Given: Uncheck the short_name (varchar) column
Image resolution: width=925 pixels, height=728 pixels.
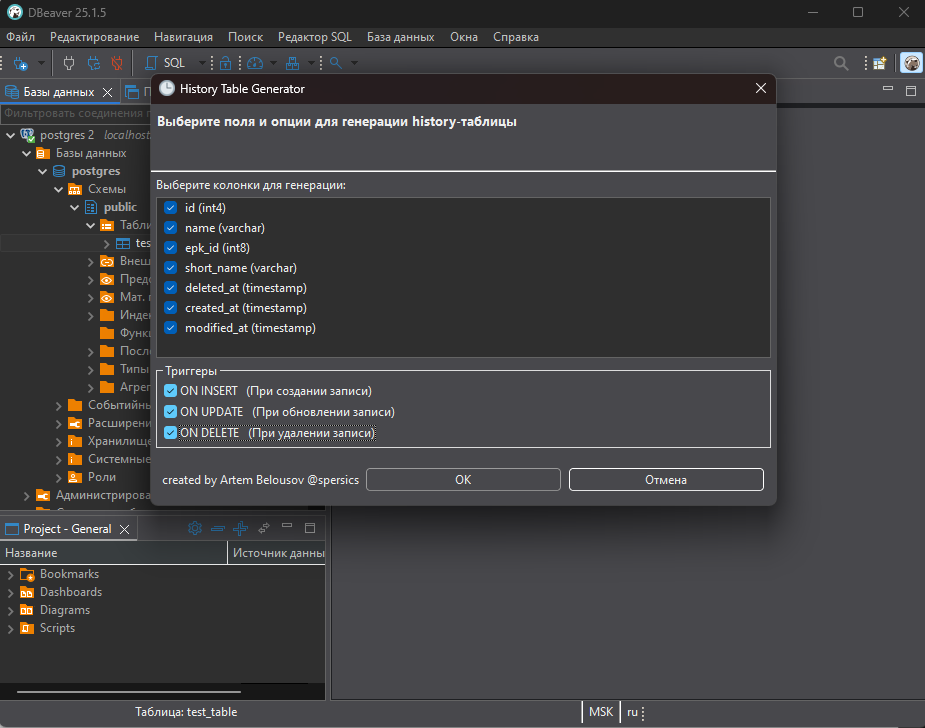Looking at the screenshot, I should (170, 268).
